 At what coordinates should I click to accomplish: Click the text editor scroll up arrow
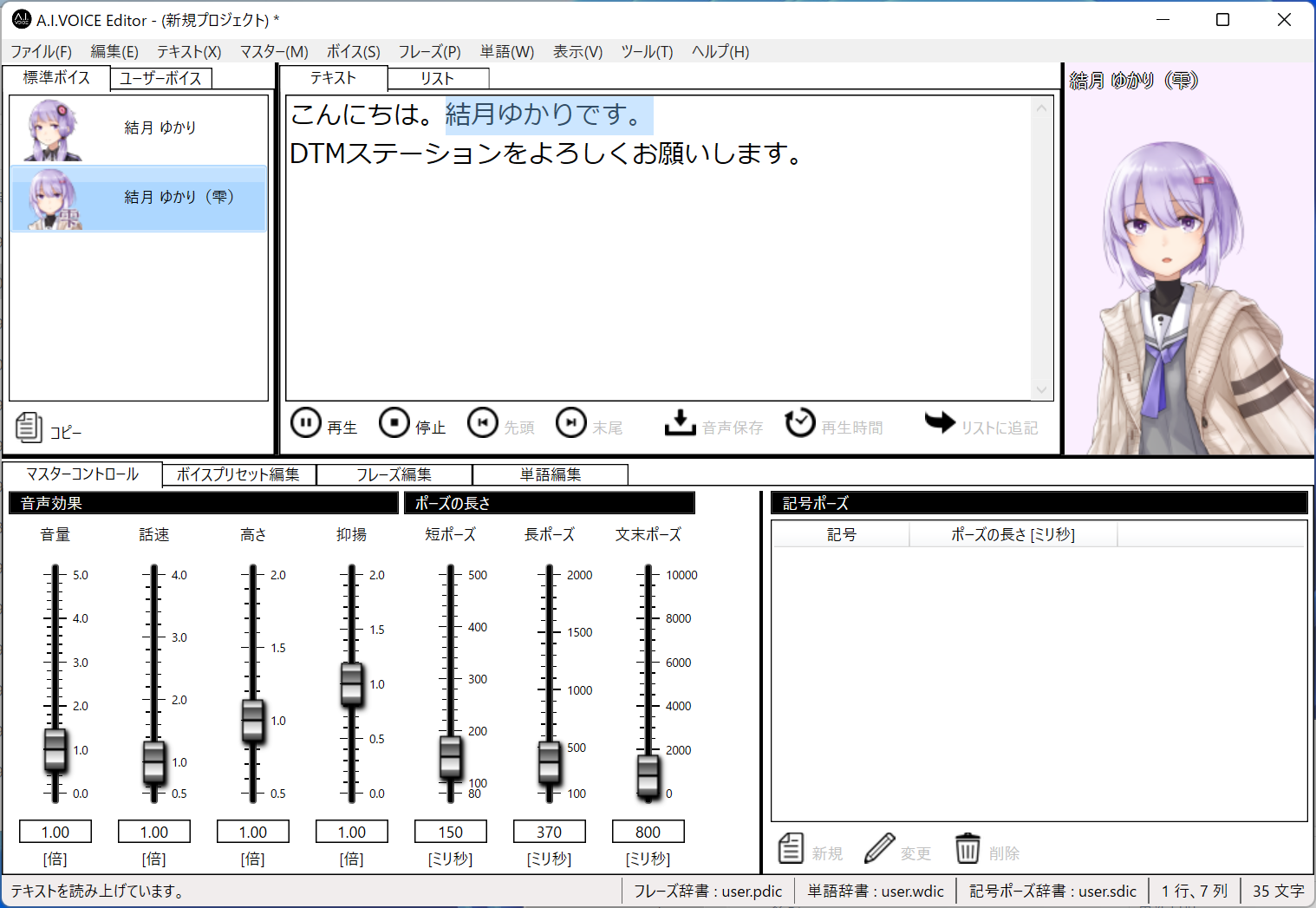[1041, 108]
